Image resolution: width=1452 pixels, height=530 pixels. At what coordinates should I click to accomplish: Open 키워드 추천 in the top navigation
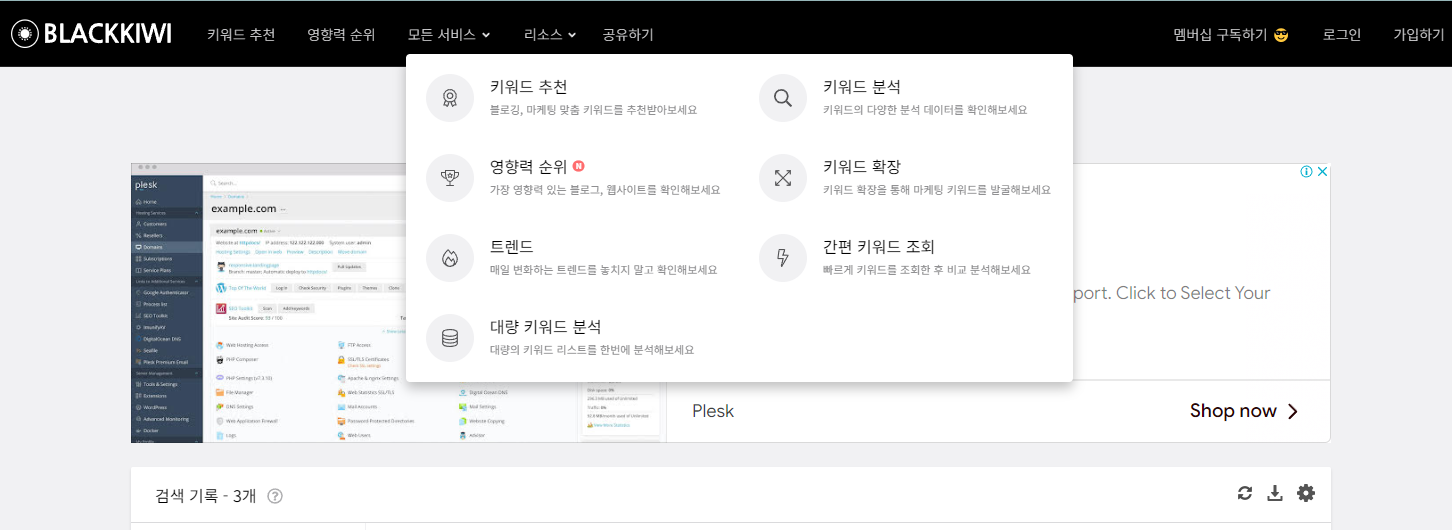(x=241, y=34)
